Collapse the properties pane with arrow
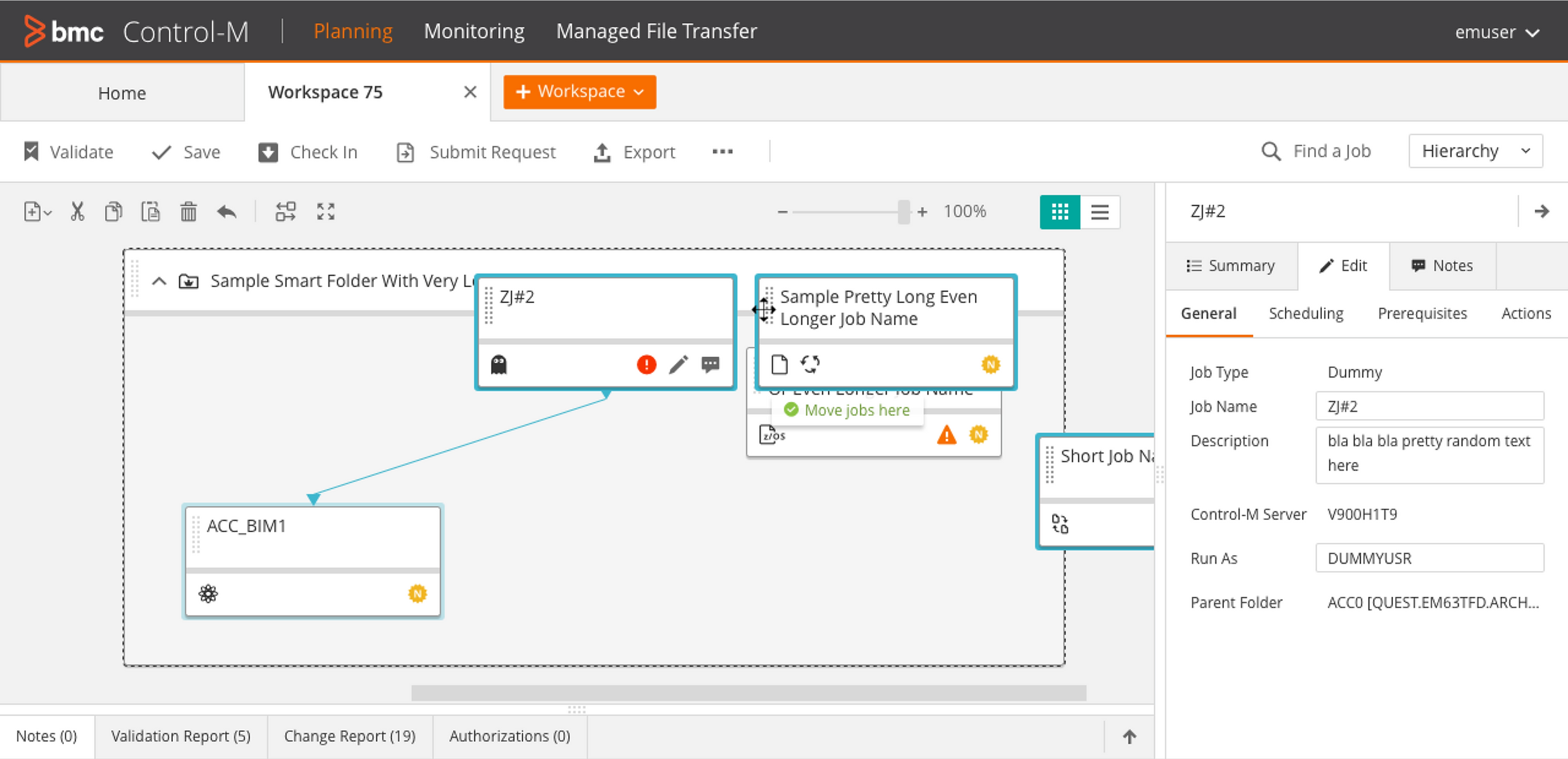Screen dimensions: 1568x759 pos(1542,211)
